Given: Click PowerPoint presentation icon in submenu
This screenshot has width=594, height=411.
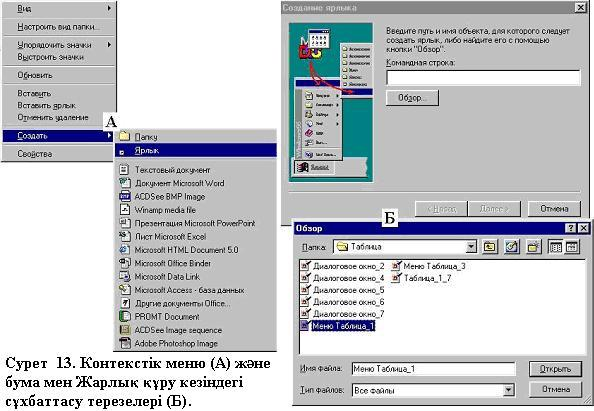Looking at the screenshot, I should pyautogui.click(x=125, y=223).
